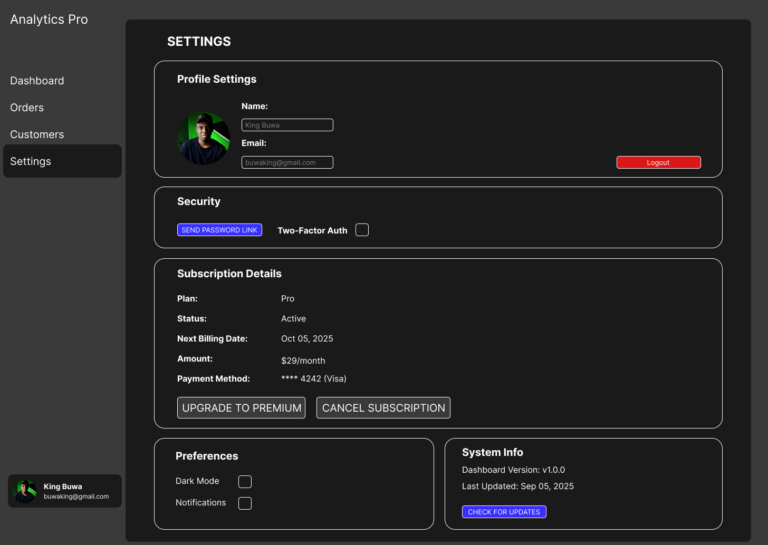The width and height of the screenshot is (768, 545).
Task: Enable the Two-Factor Auth checkbox
Action: pyautogui.click(x=362, y=230)
